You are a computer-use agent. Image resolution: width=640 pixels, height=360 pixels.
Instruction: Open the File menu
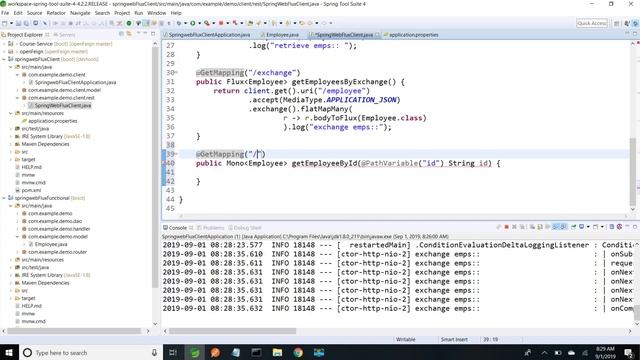(5, 13)
